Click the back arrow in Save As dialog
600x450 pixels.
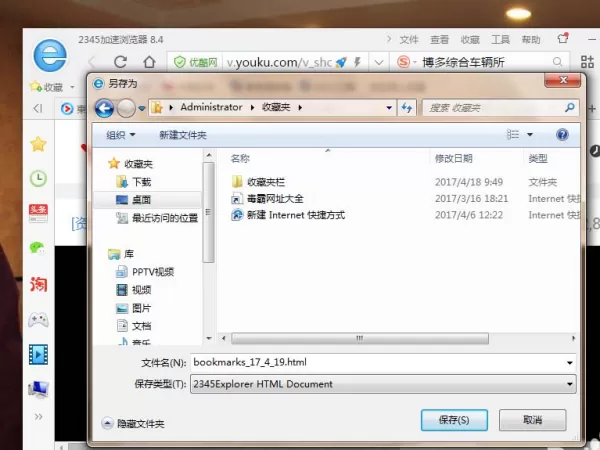click(104, 108)
